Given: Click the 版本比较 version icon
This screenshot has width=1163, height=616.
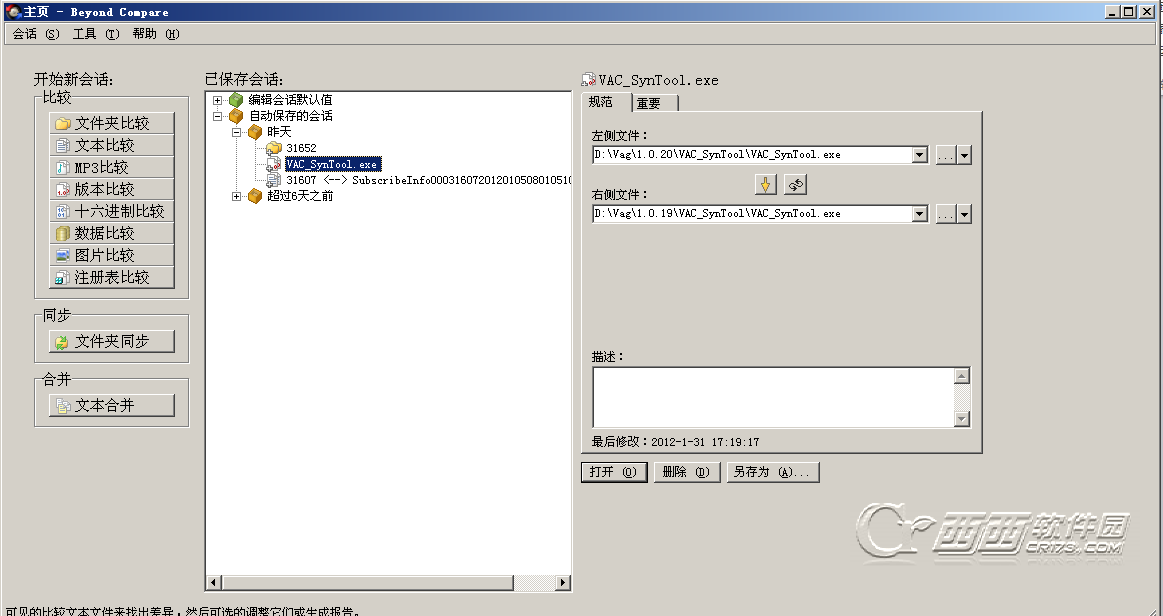Looking at the screenshot, I should (63, 189).
